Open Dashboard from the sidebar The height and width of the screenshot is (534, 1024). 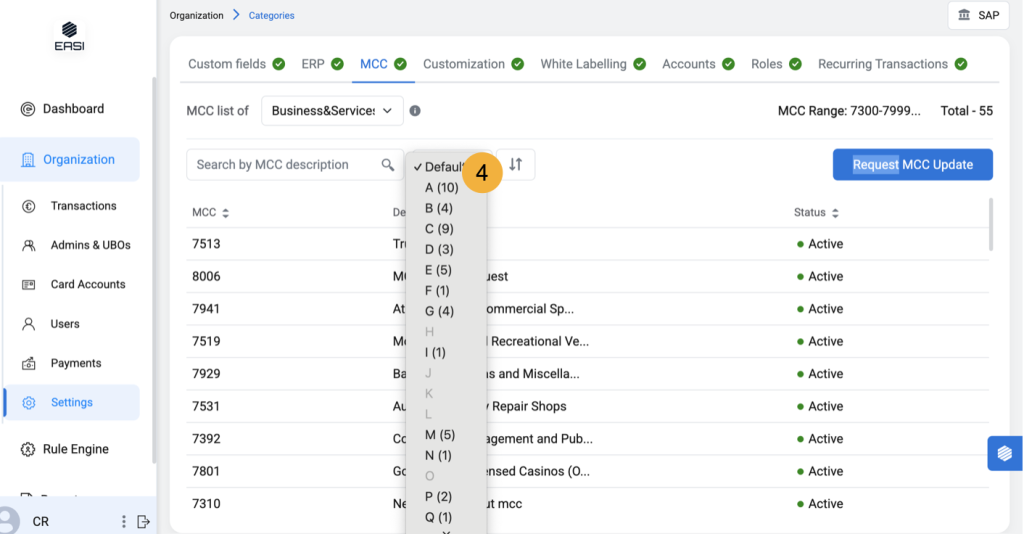73,109
